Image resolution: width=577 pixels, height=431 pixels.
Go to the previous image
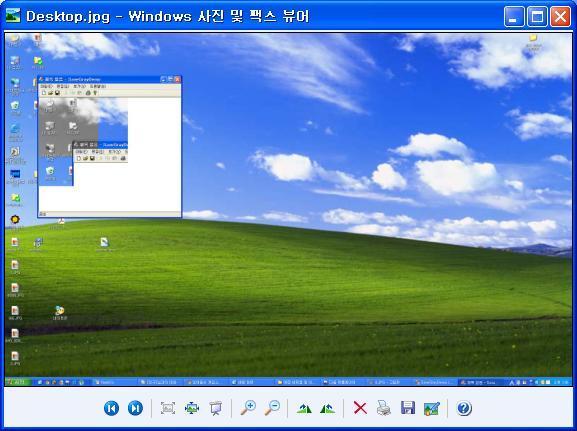[111, 408]
